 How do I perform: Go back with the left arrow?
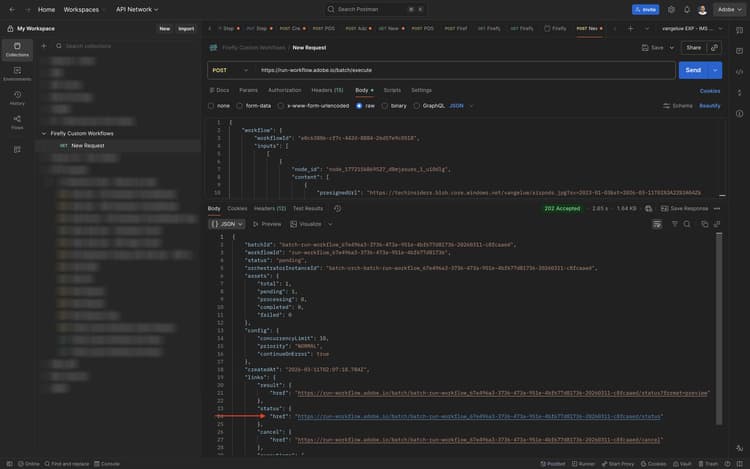pos(12,9)
